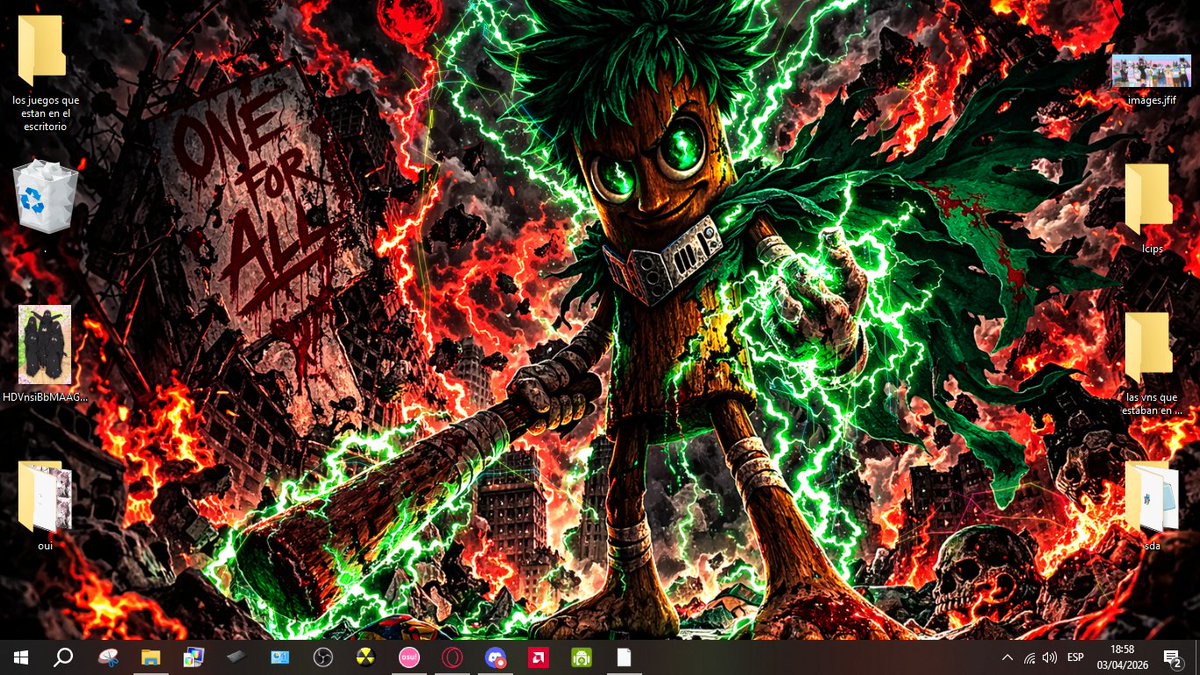Open OBS Studio from taskbar
The width and height of the screenshot is (1200, 675).
click(x=323, y=657)
